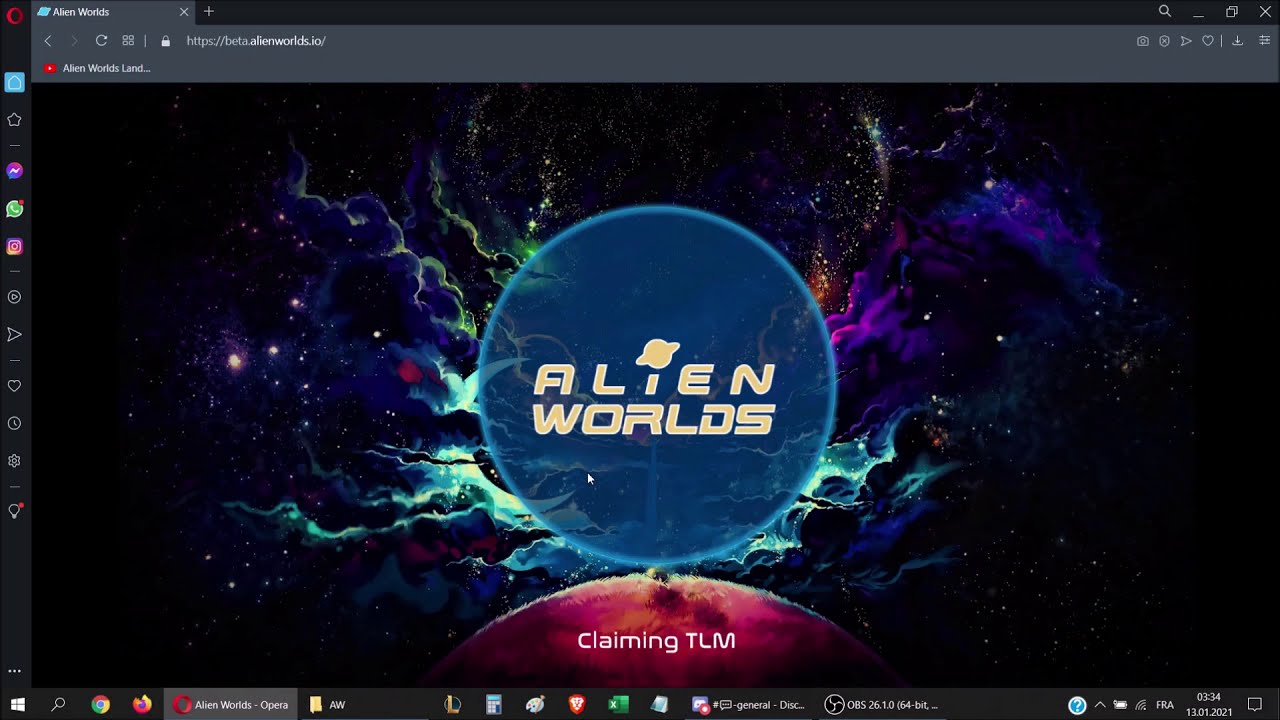Reload the current page
This screenshot has width=1280, height=720.
(101, 41)
